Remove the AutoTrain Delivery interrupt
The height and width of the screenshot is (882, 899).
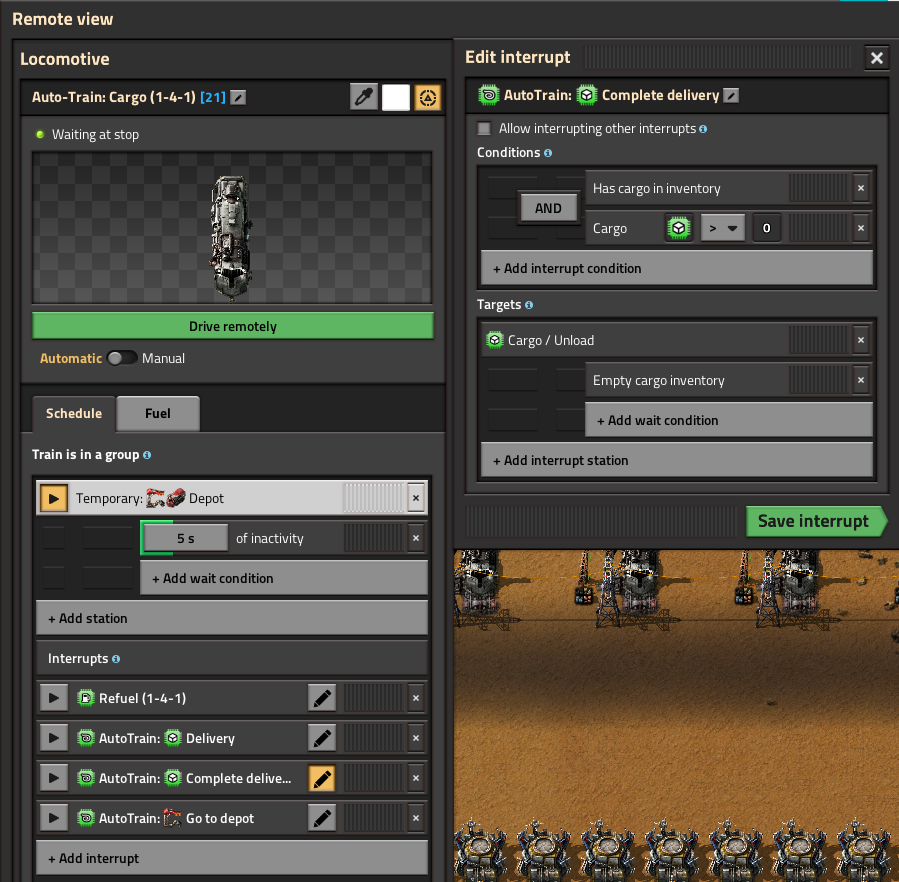pos(416,739)
